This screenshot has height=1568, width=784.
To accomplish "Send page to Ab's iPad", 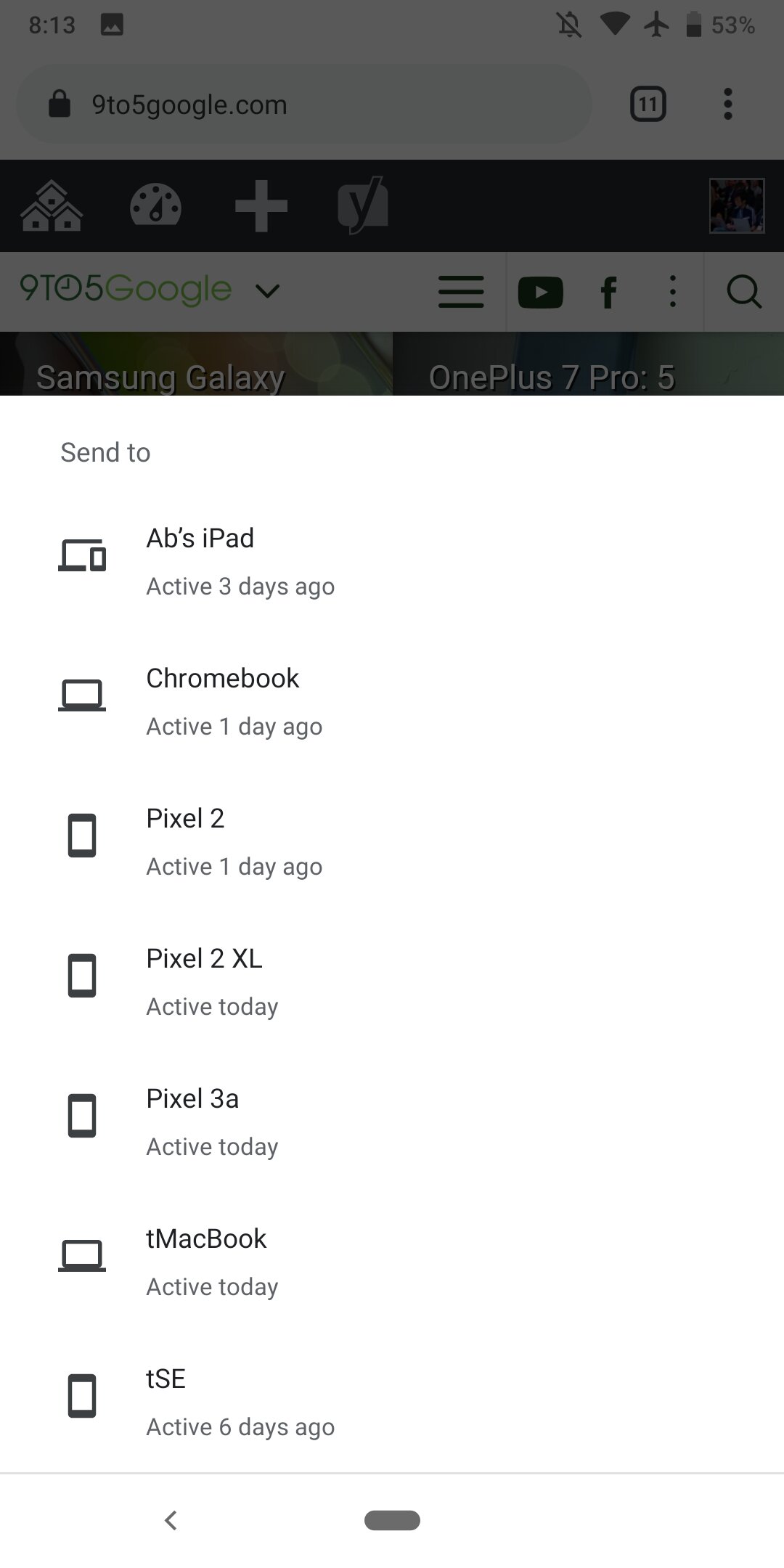I will click(392, 561).
